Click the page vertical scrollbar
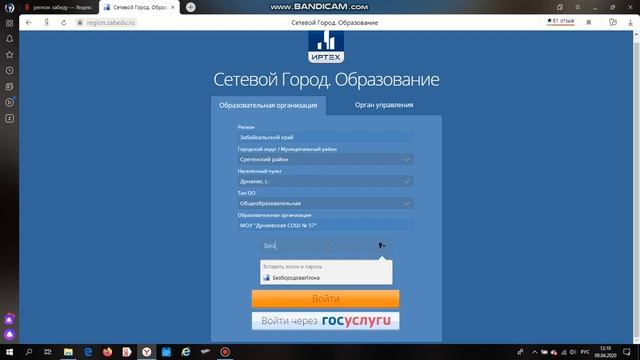Image resolution: width=640 pixels, height=360 pixels. point(636,188)
